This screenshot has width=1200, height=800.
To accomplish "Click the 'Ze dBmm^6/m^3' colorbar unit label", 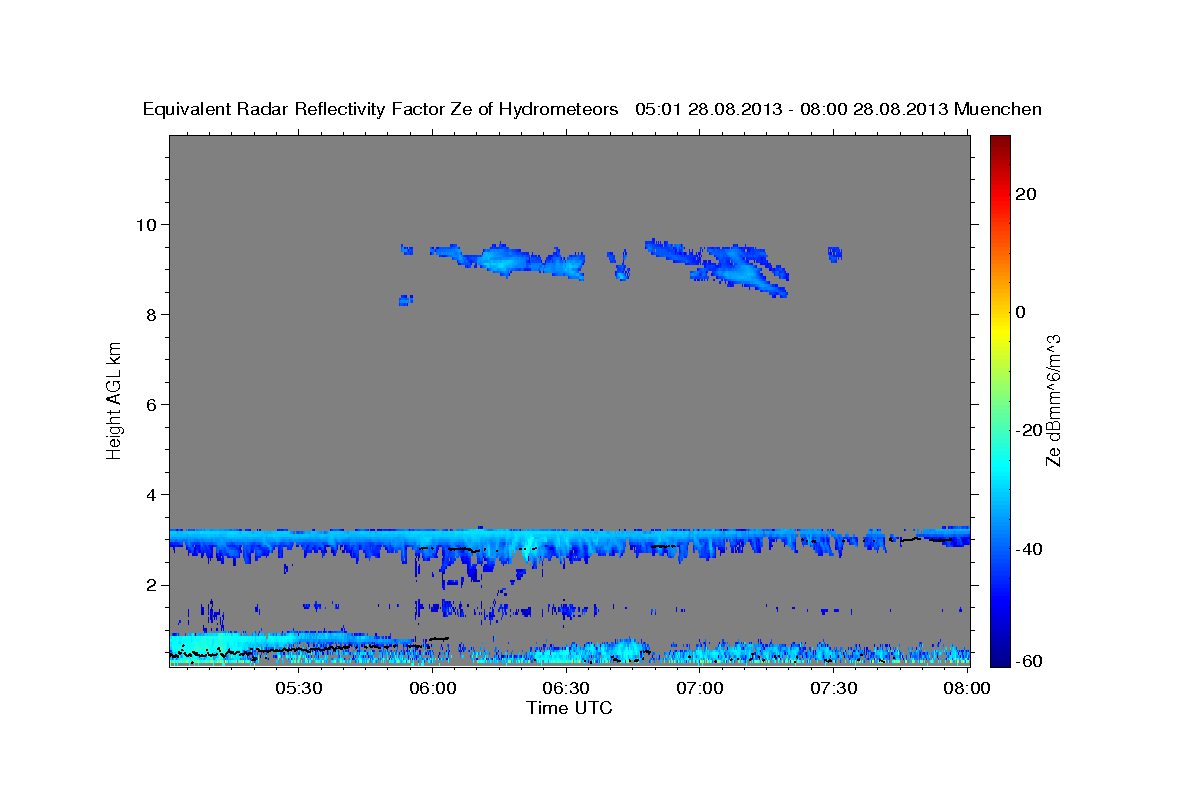I will pyautogui.click(x=1053, y=399).
